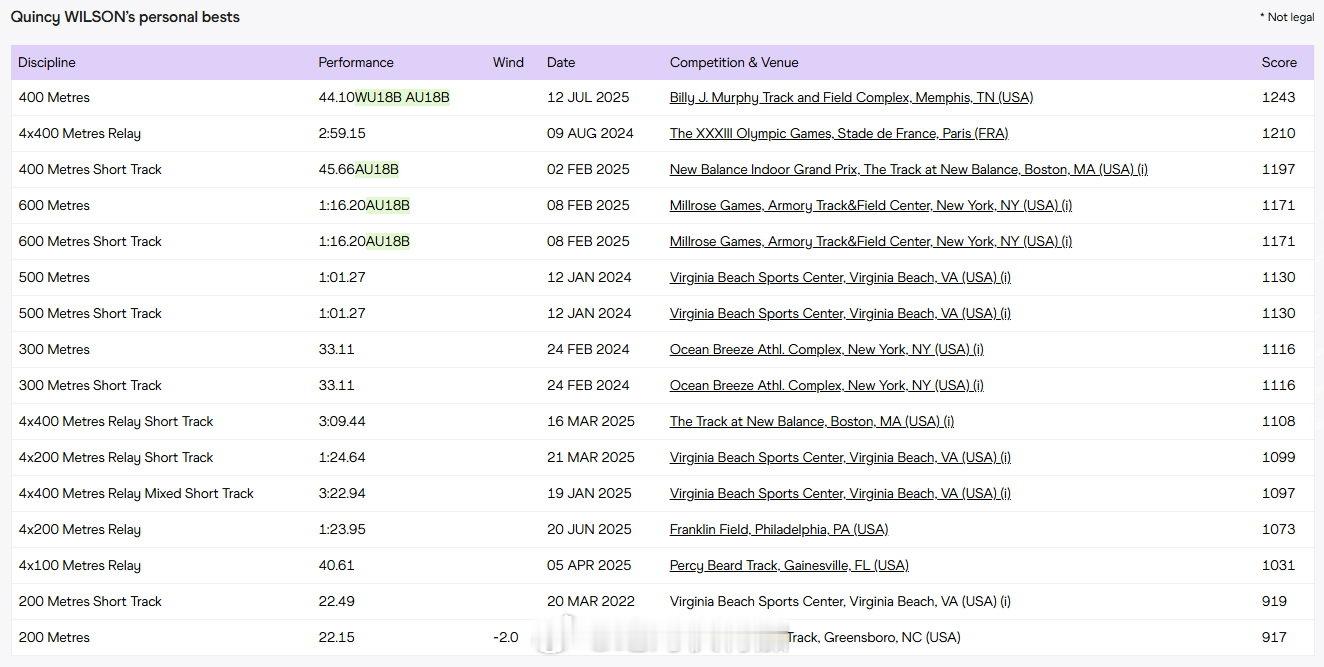Image resolution: width=1324 pixels, height=667 pixels.
Task: Click the Performance column header
Action: point(356,62)
